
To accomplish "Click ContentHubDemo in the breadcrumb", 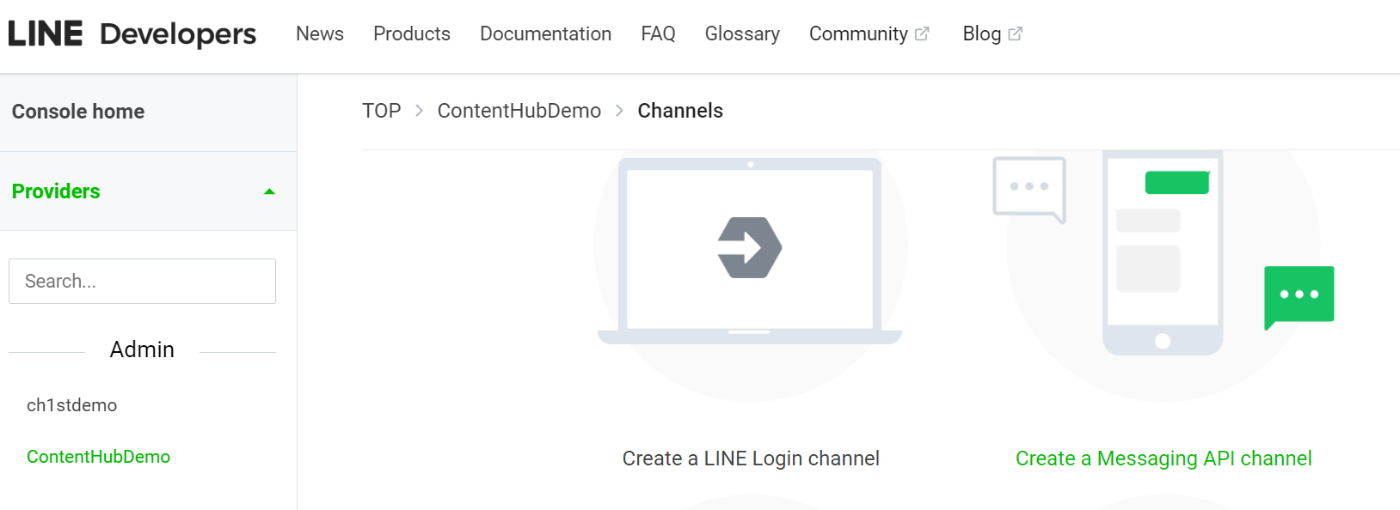I will [x=519, y=111].
